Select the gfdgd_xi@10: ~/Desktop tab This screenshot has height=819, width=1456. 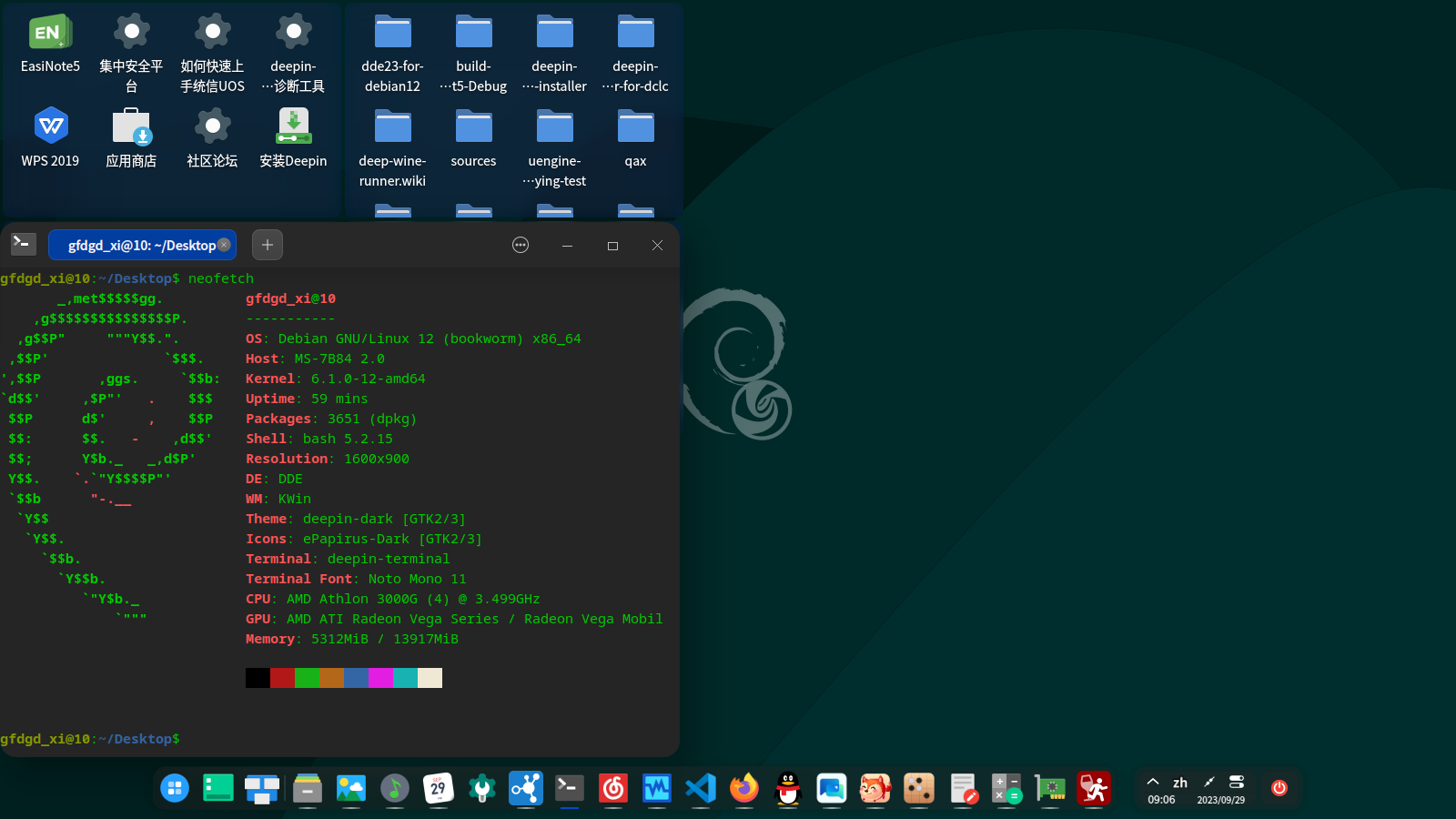141,245
